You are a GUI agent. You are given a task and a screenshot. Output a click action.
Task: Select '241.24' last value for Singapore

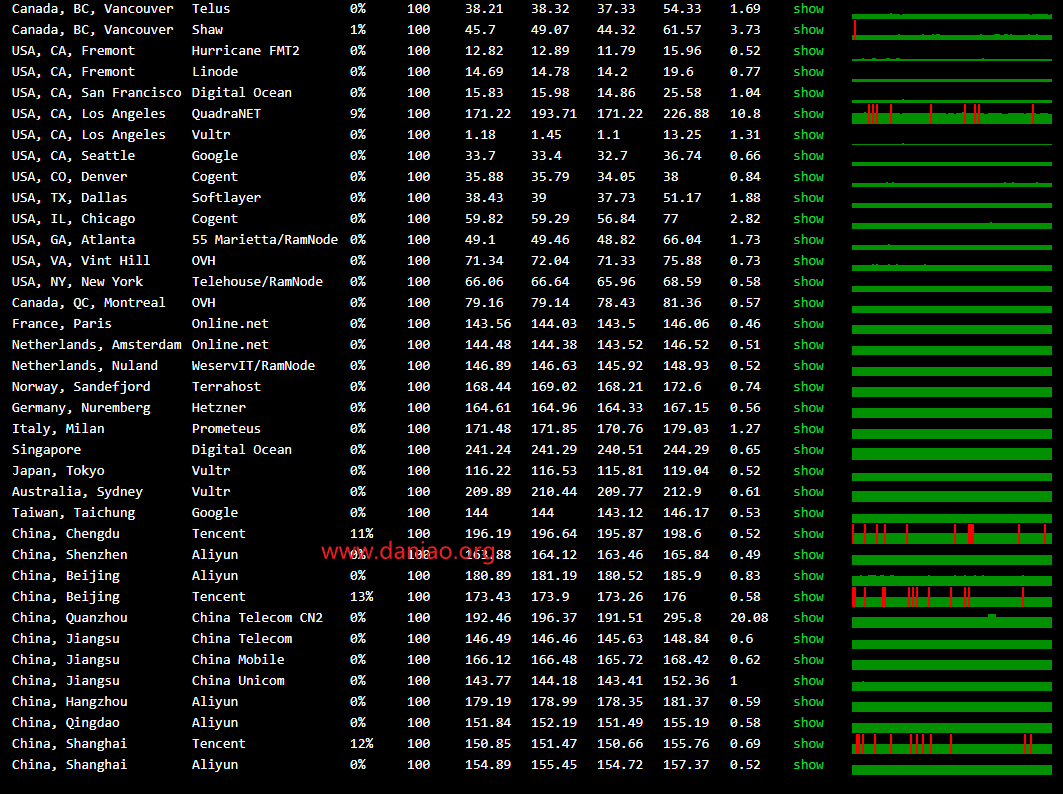[x=488, y=450]
